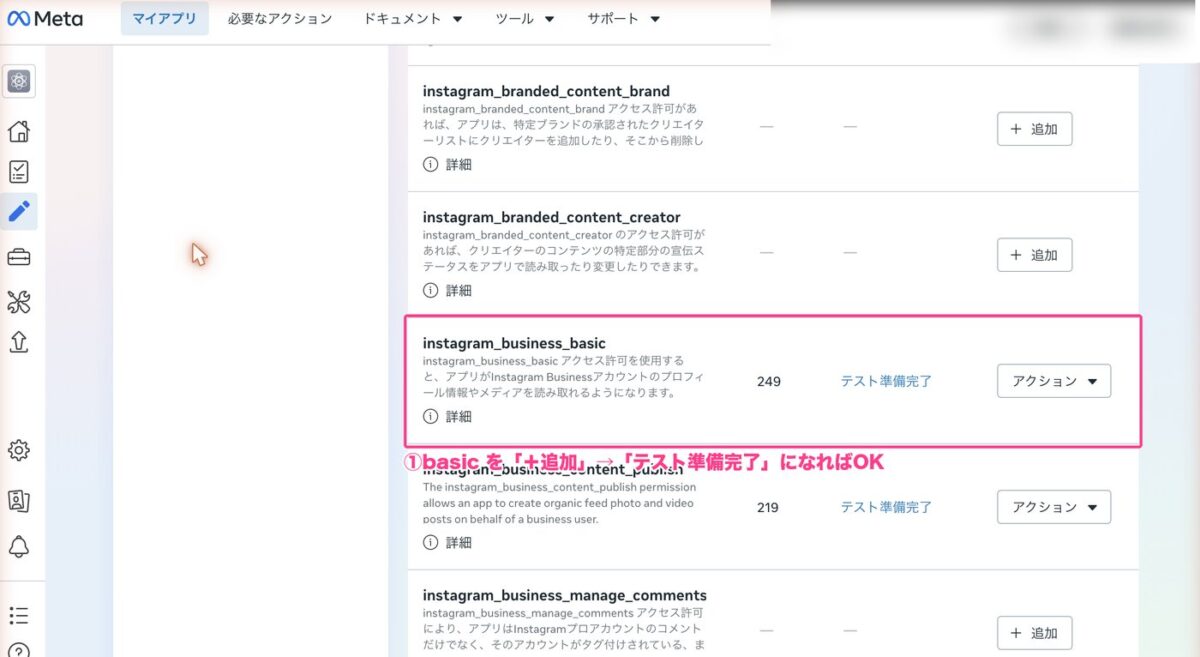The height and width of the screenshot is (657, 1200).
Task: Add the instagram_business_manage_comments permission
Action: (x=1035, y=633)
